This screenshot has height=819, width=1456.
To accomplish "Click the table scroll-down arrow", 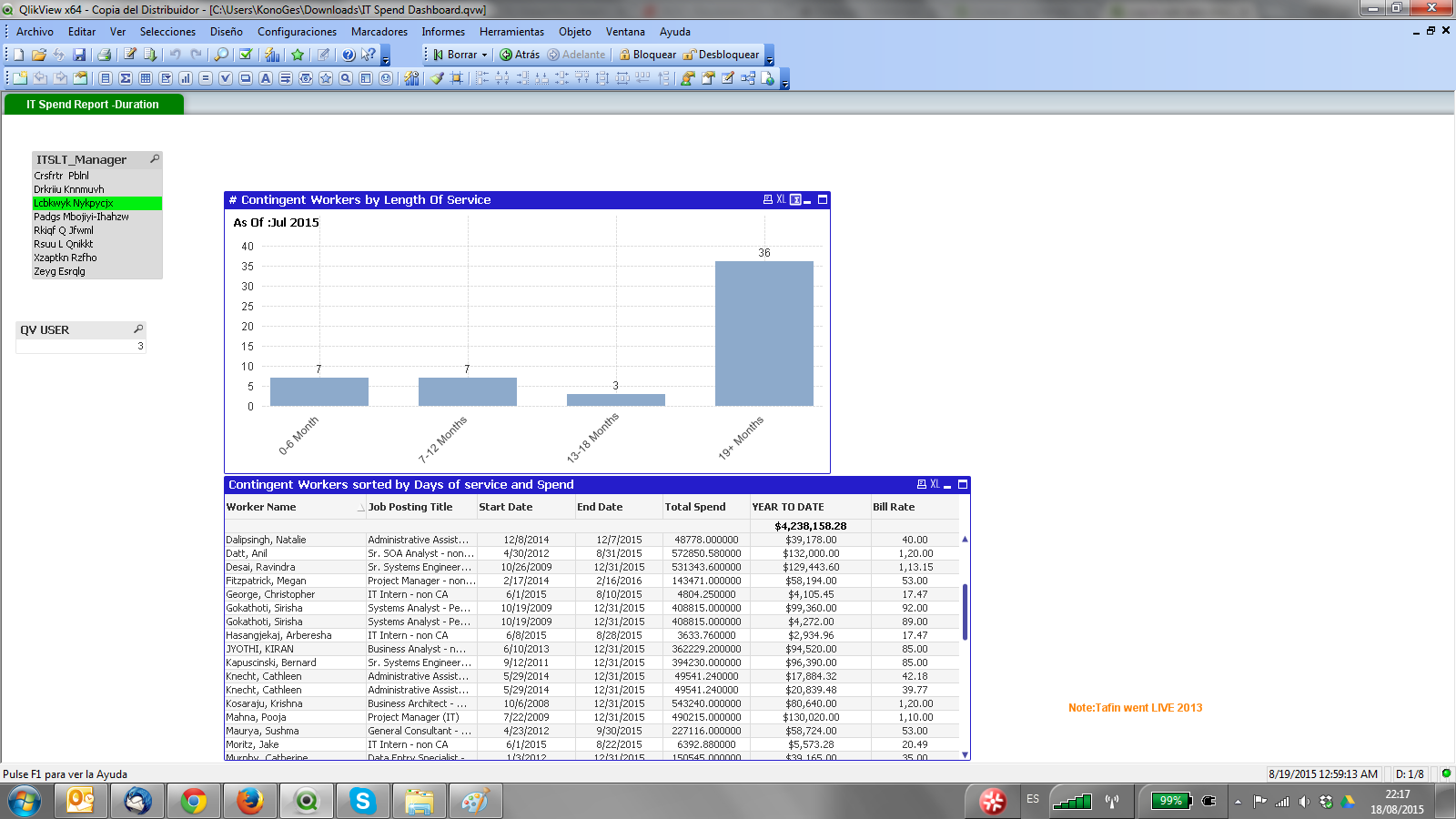I will click(x=965, y=754).
